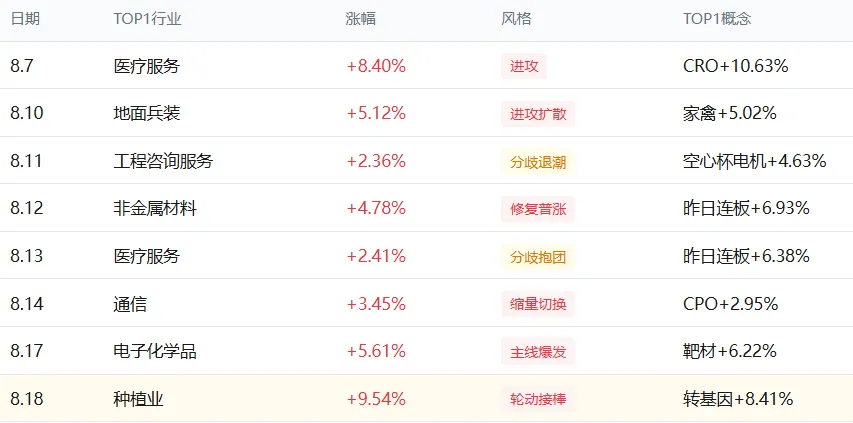The width and height of the screenshot is (853, 423).
Task: Sort by the 涨幅 column header
Action: (361, 19)
